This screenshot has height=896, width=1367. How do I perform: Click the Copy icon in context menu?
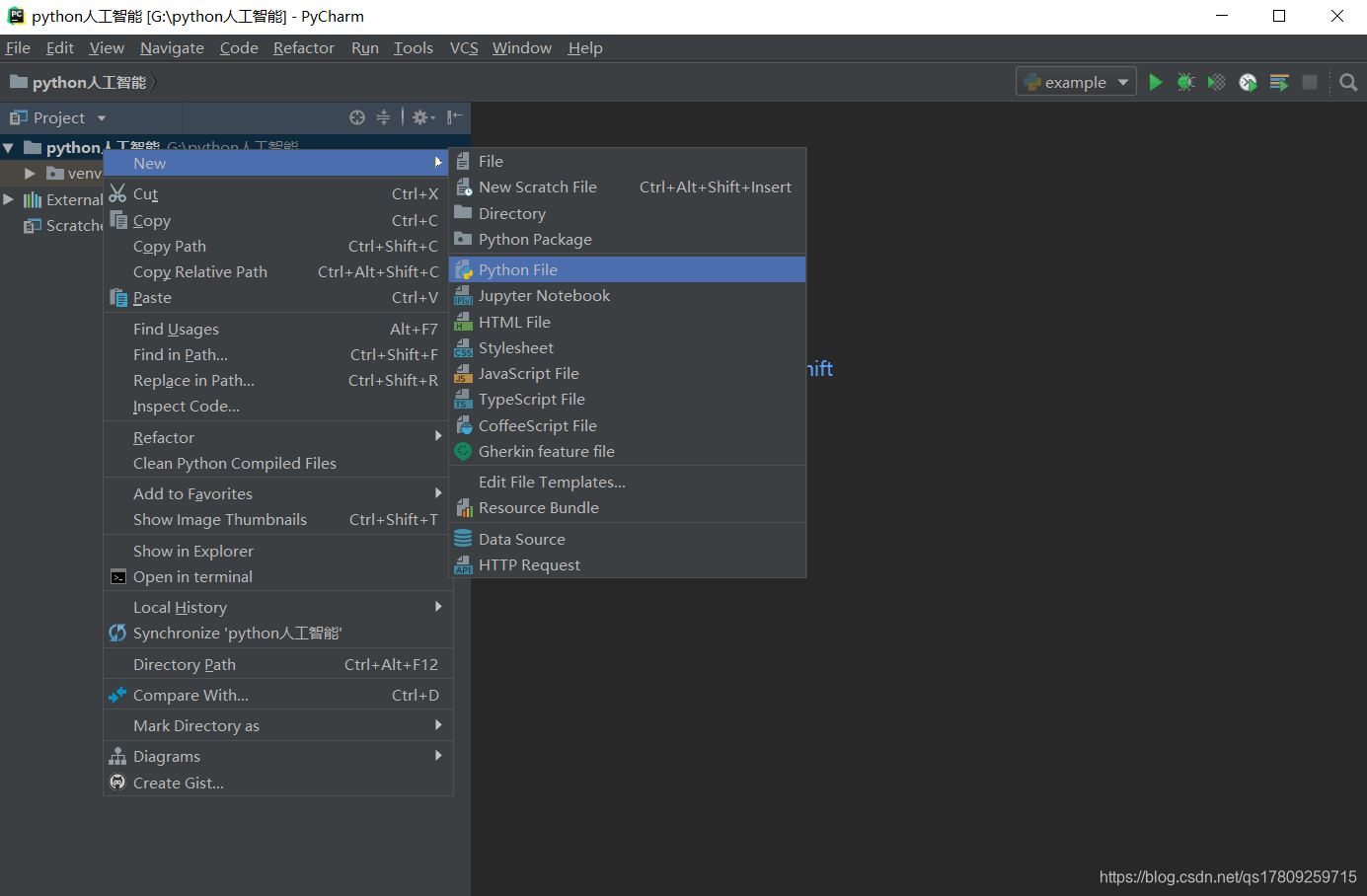coord(118,219)
